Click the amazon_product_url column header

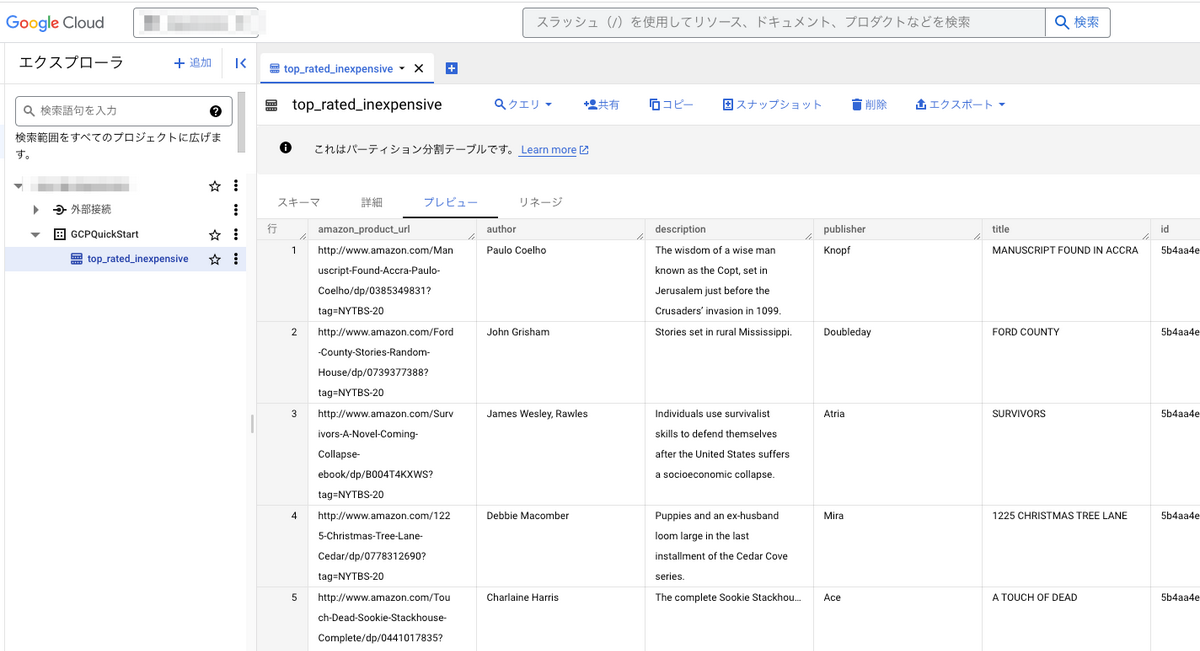coord(392,229)
